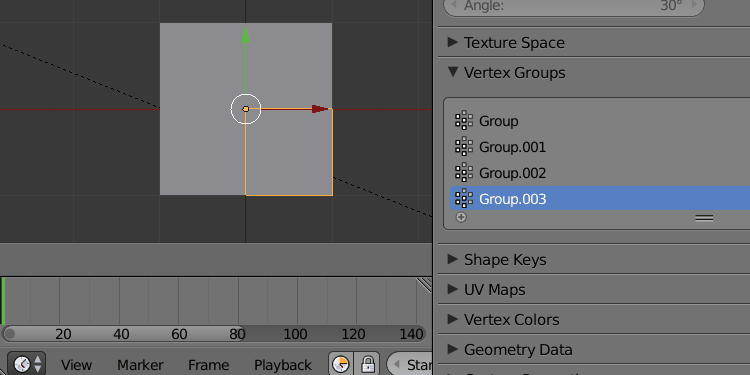Viewport: 750px width, 375px height.
Task: Select the Group vertex group
Action: [x=600, y=121]
